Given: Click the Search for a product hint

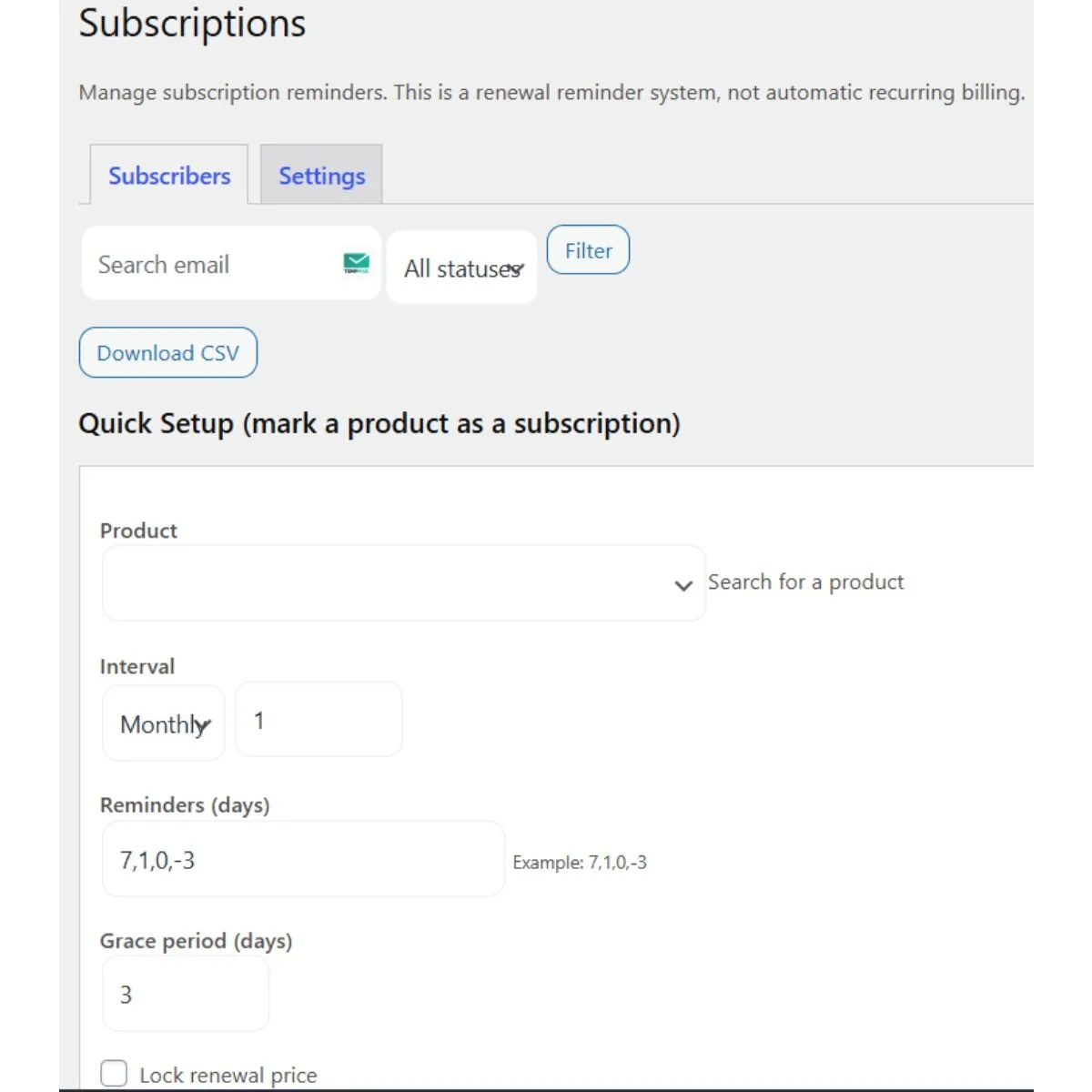Looking at the screenshot, I should (805, 582).
